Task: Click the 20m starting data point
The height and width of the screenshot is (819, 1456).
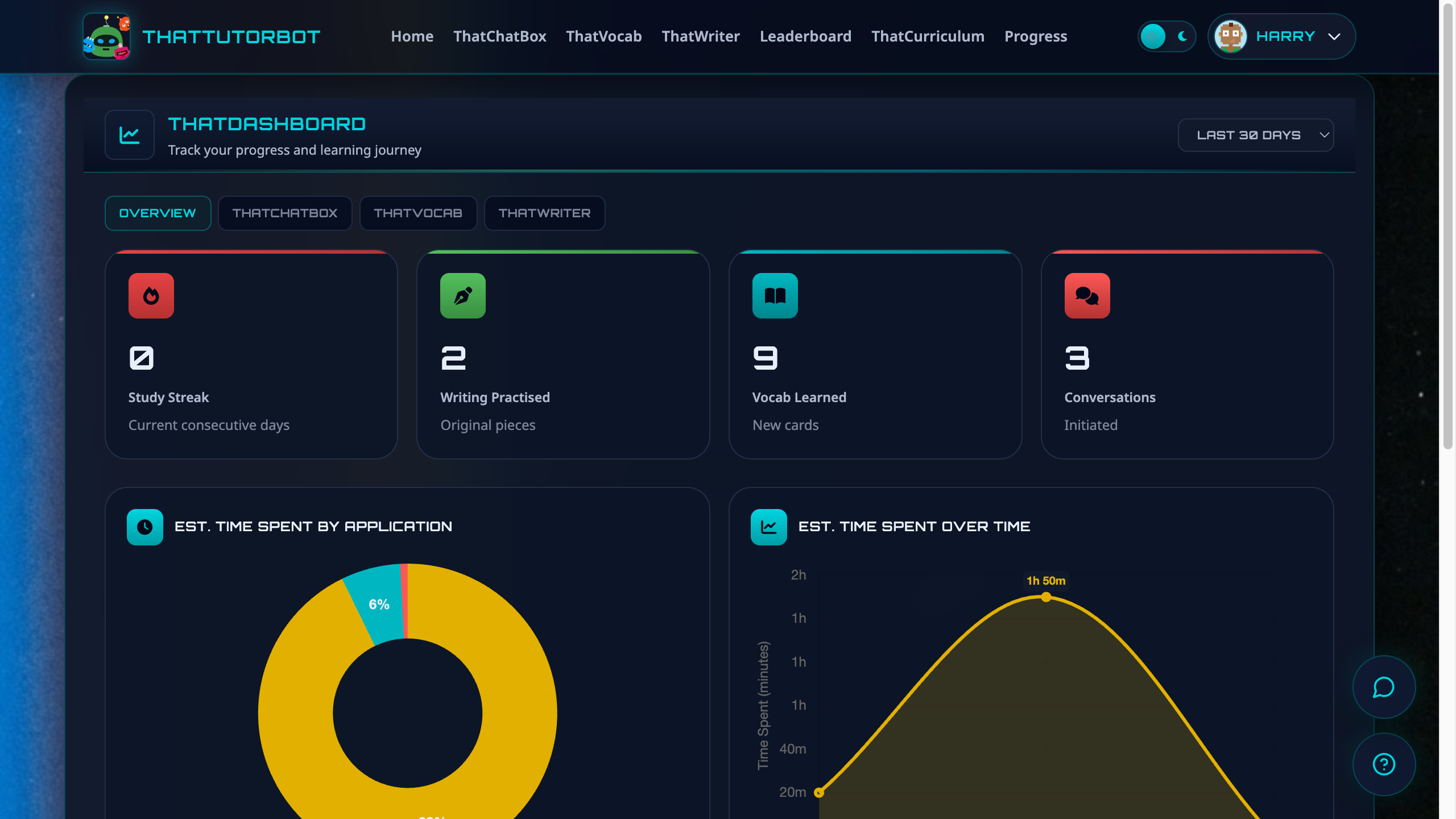Action: pyautogui.click(x=819, y=792)
